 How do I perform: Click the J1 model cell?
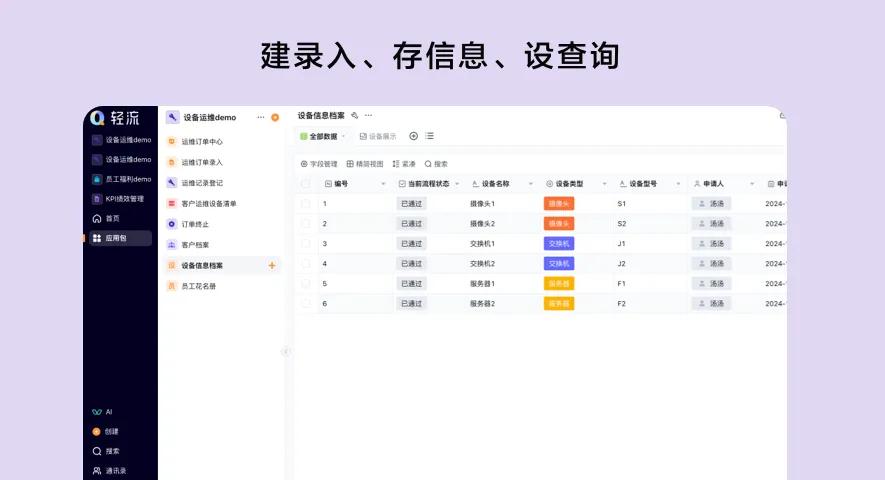(621, 243)
